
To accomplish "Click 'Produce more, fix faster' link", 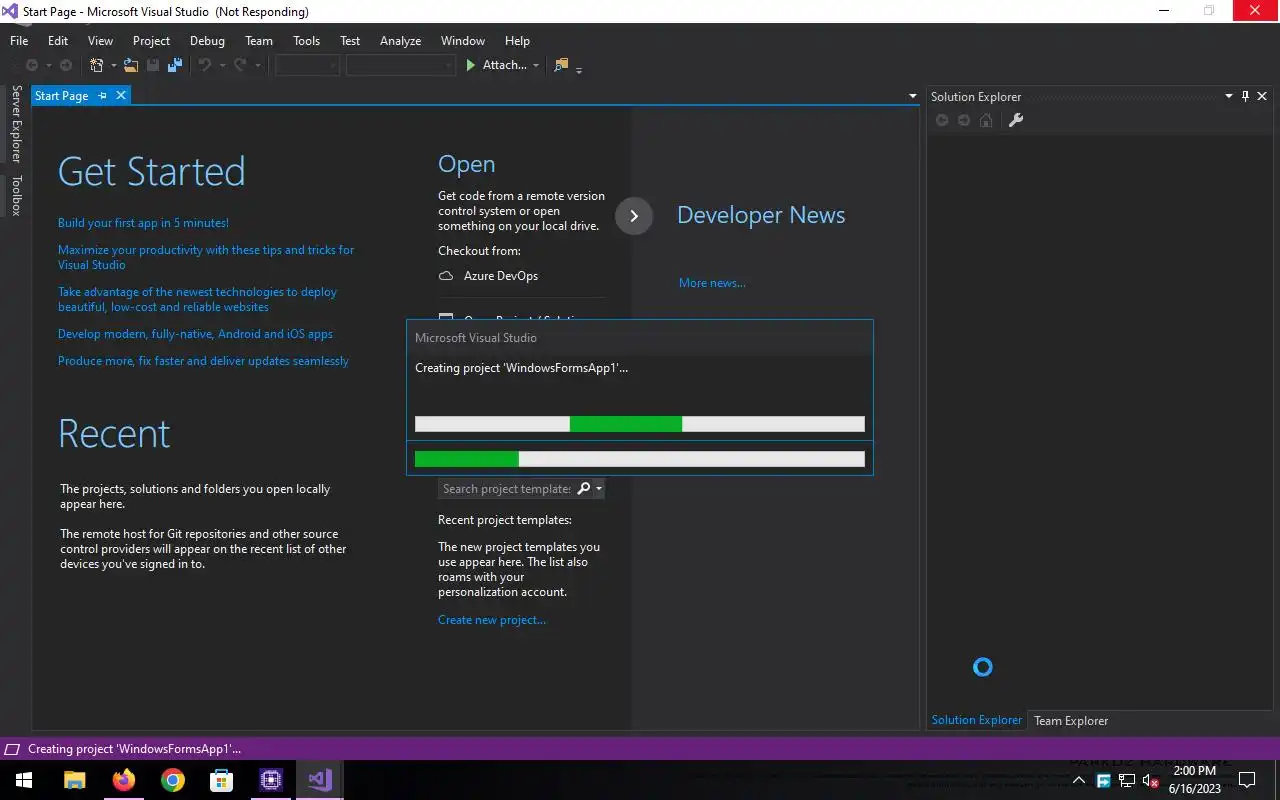I will point(203,361).
